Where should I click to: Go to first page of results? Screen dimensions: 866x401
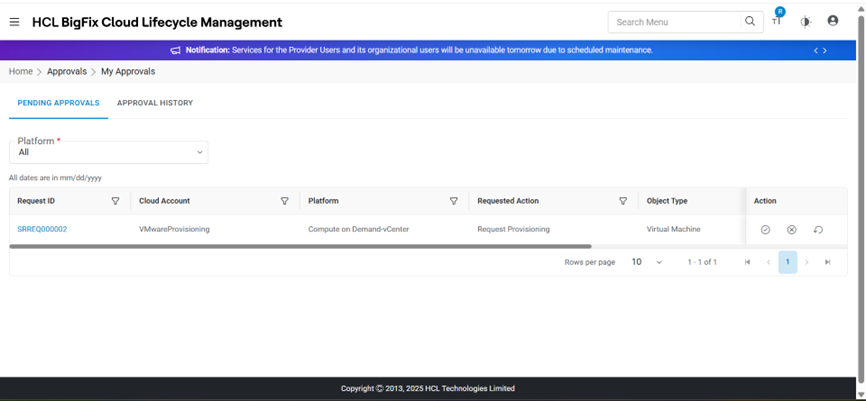(747, 262)
